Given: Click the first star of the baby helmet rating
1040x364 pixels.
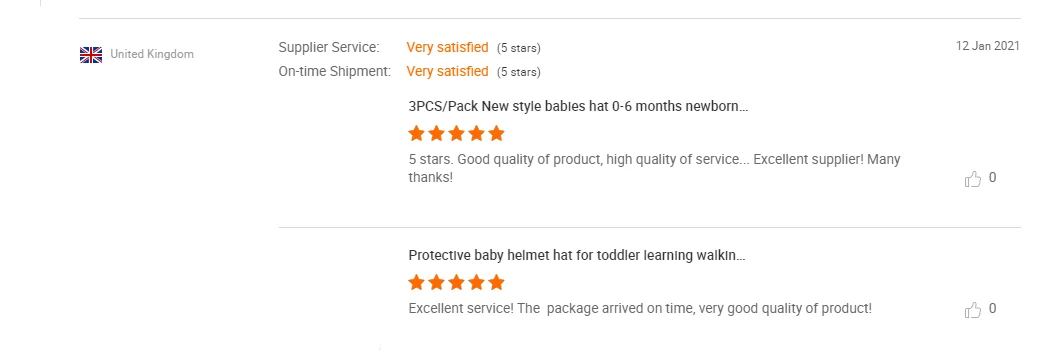Looking at the screenshot, I should pos(416,283).
